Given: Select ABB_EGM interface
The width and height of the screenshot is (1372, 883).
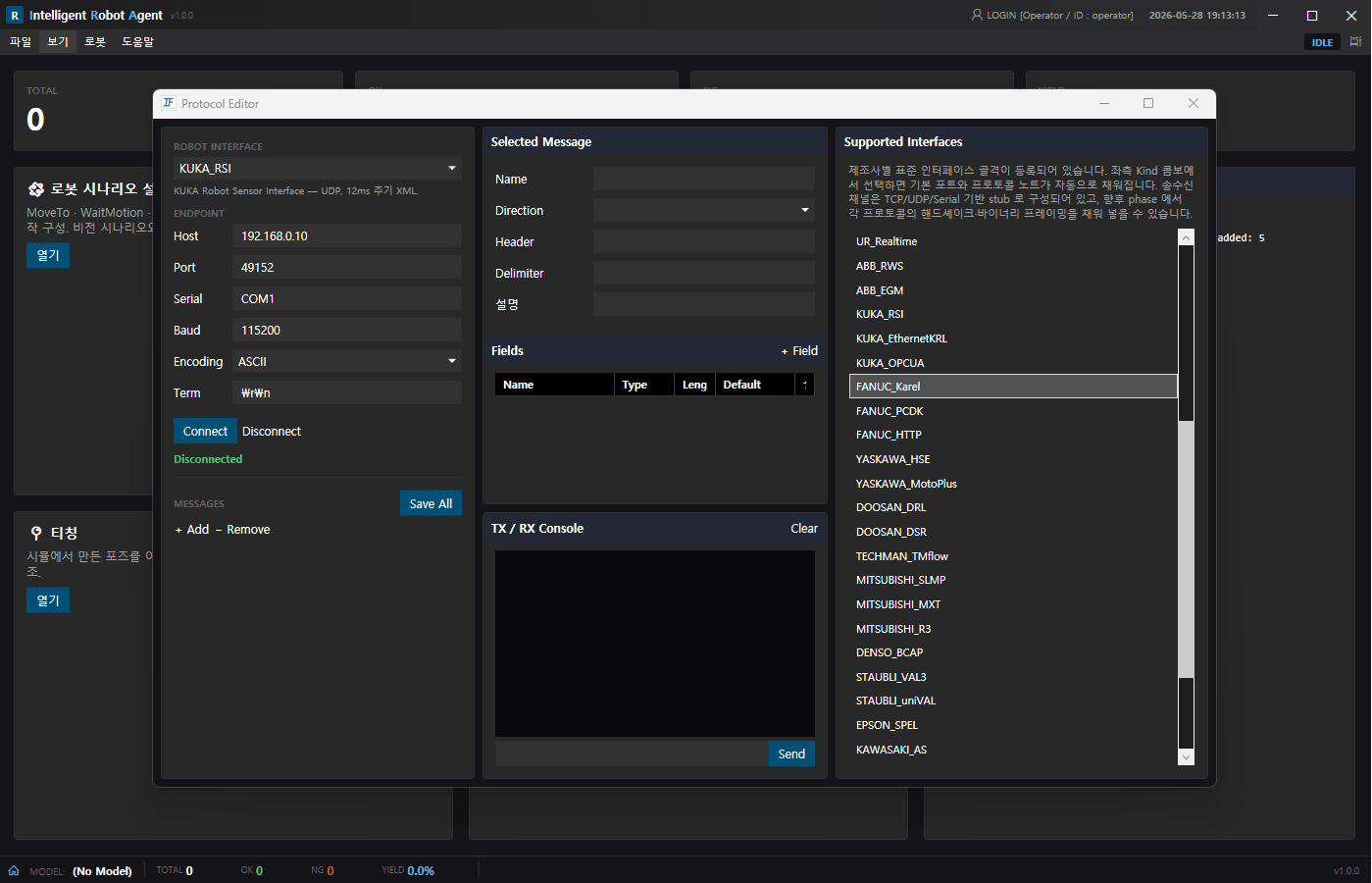Looking at the screenshot, I should 1013,290.
